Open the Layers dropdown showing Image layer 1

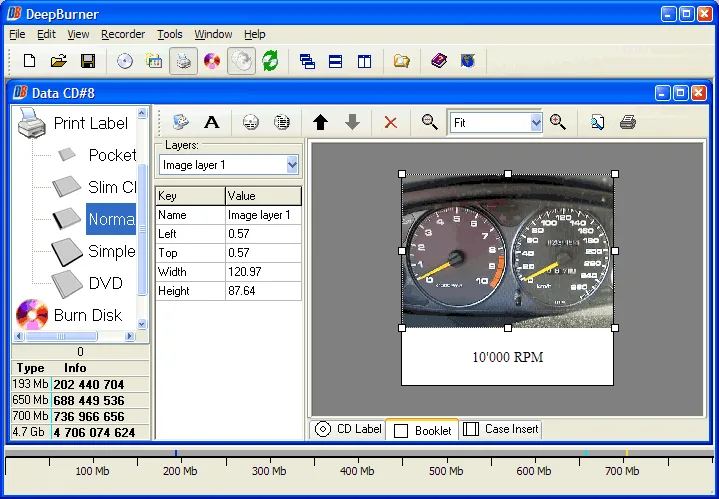[228, 165]
